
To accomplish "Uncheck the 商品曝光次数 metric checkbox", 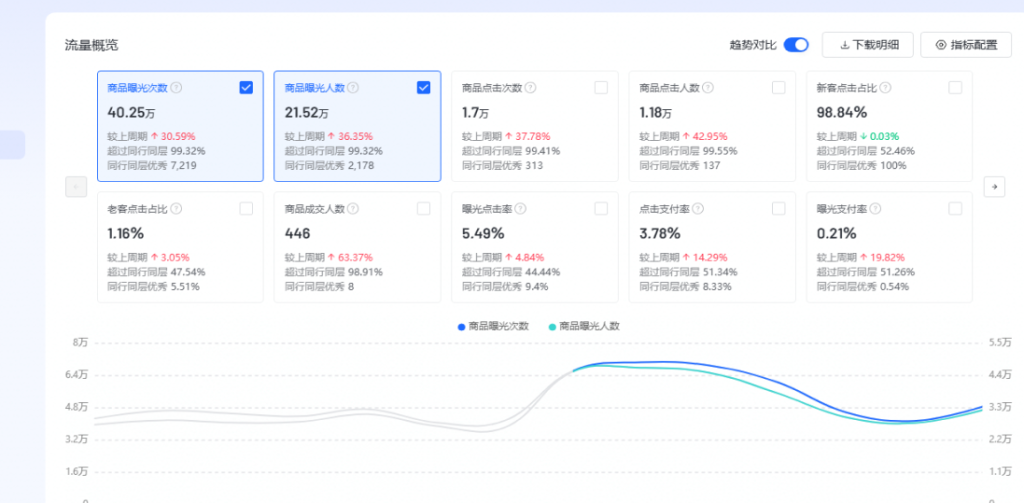I will pos(246,88).
